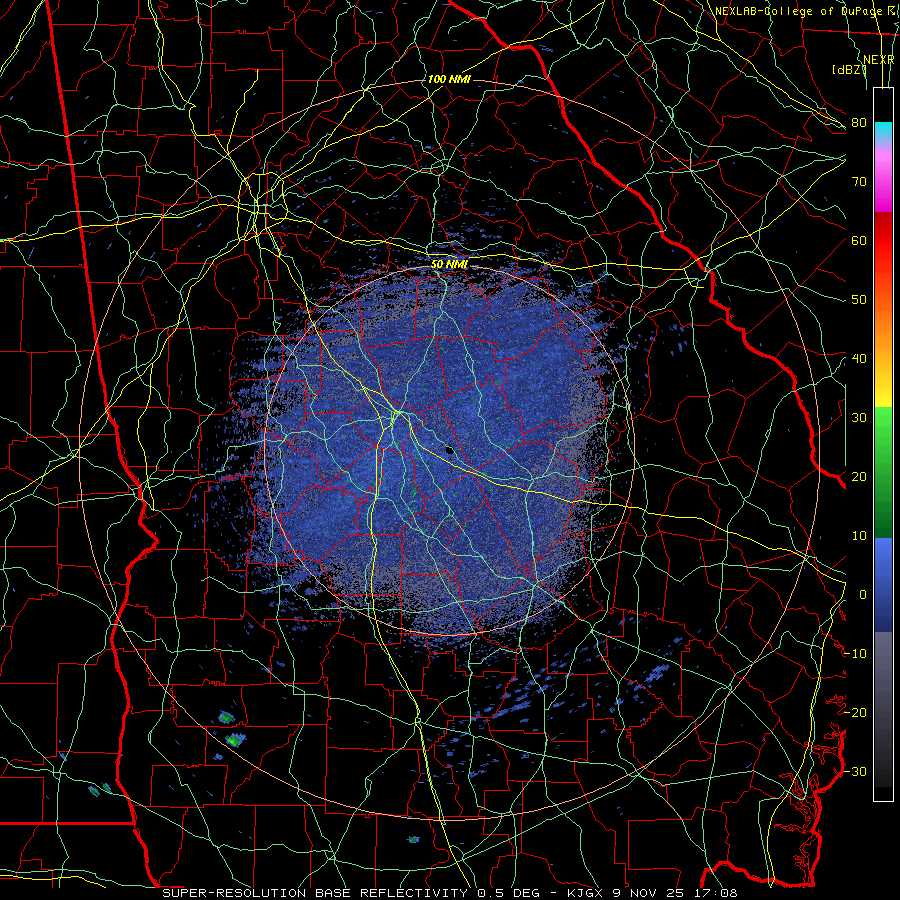Select the 30 value on the dBZ scale
Image resolution: width=900 pixels, height=900 pixels.
859,417
